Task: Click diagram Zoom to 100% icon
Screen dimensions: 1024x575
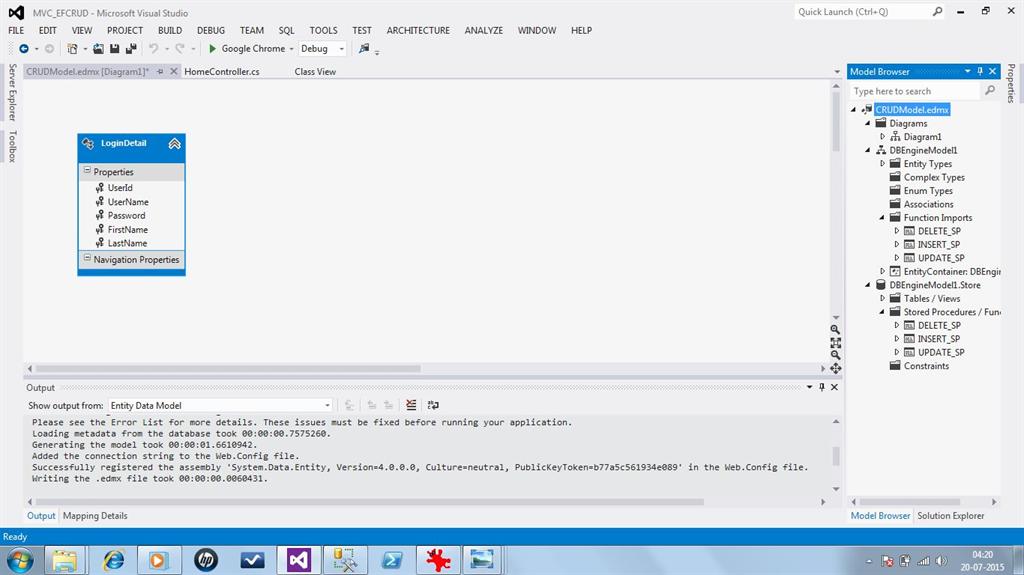Action: point(835,342)
